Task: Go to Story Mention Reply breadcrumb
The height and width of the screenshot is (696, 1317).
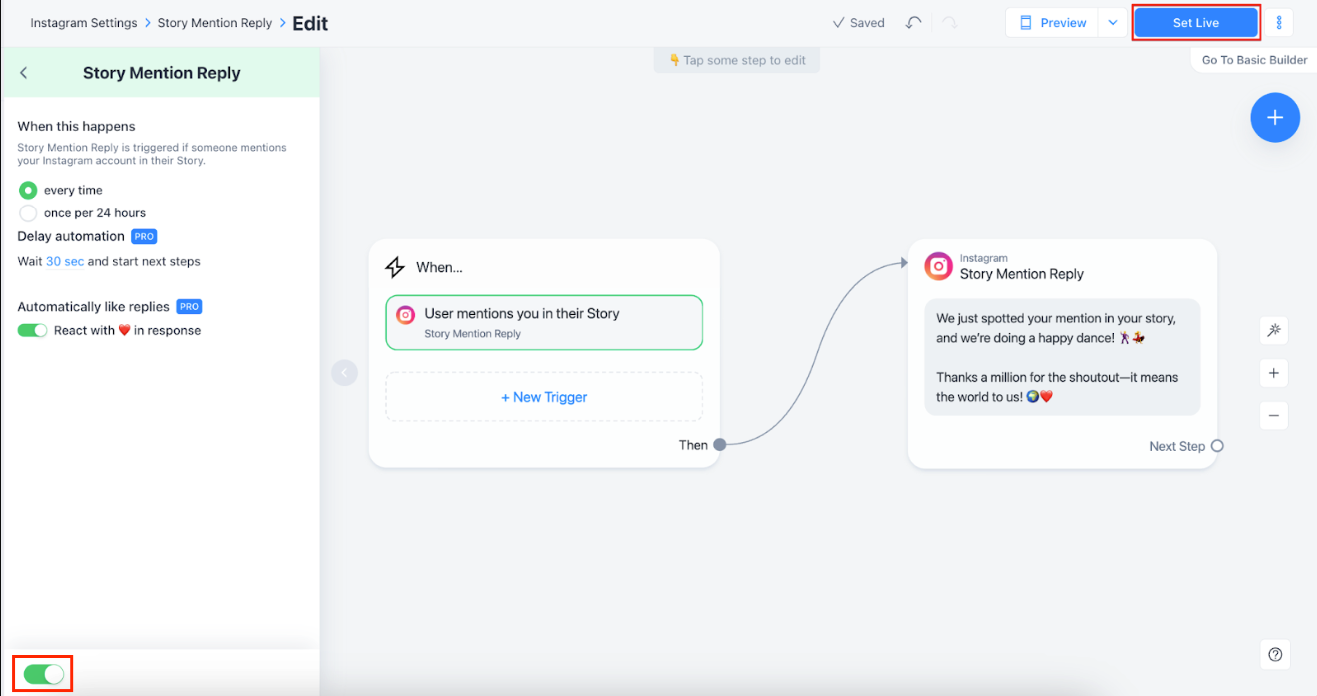Action: 215,23
